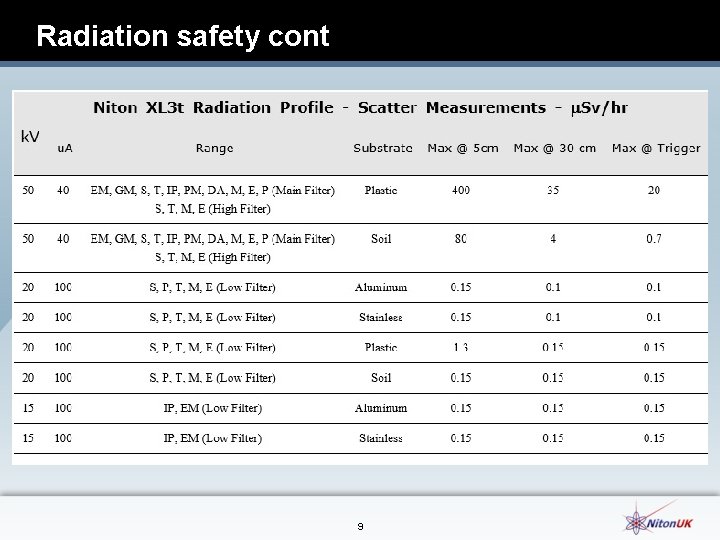This screenshot has width=720, height=540.
Task: Click the 'uA' column header
Action: (x=65, y=148)
